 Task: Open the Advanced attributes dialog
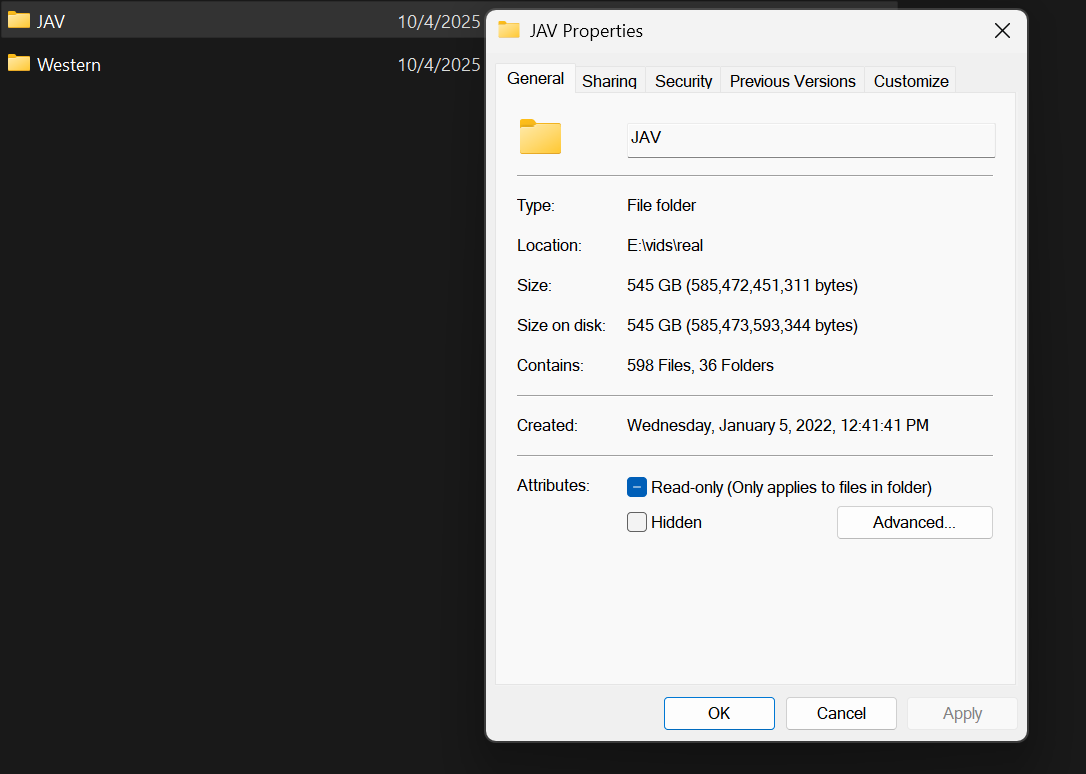click(x=914, y=523)
